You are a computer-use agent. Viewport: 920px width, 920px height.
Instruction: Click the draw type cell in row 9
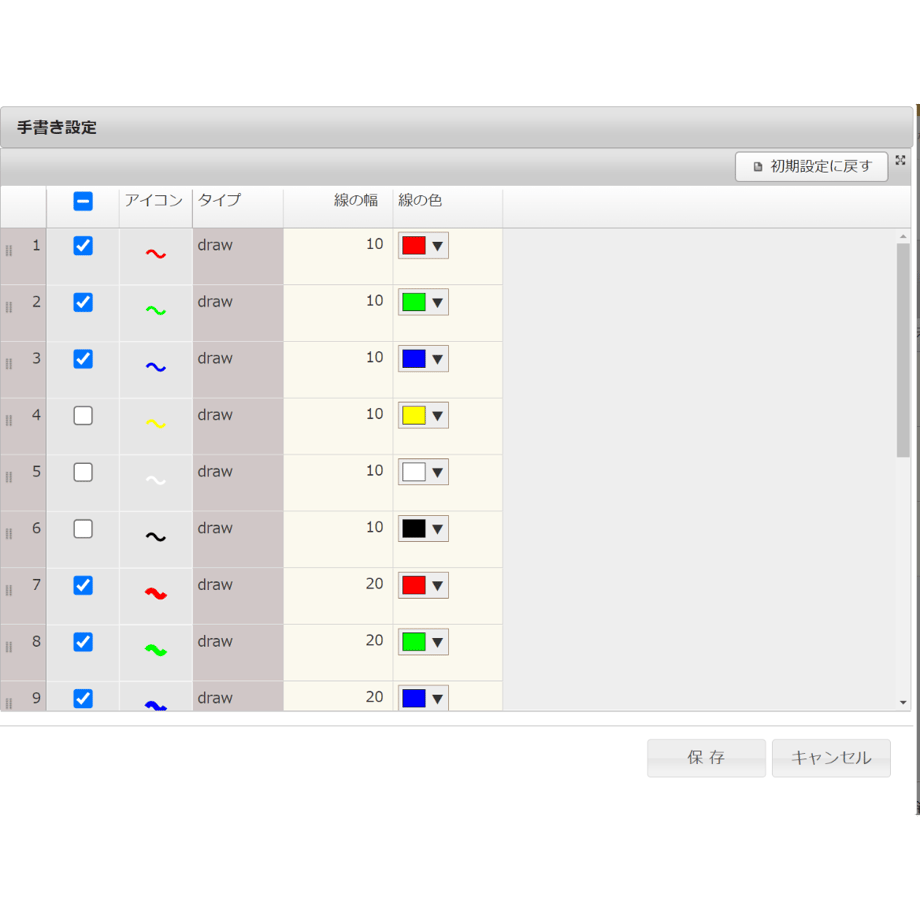pyautogui.click(x=238, y=696)
